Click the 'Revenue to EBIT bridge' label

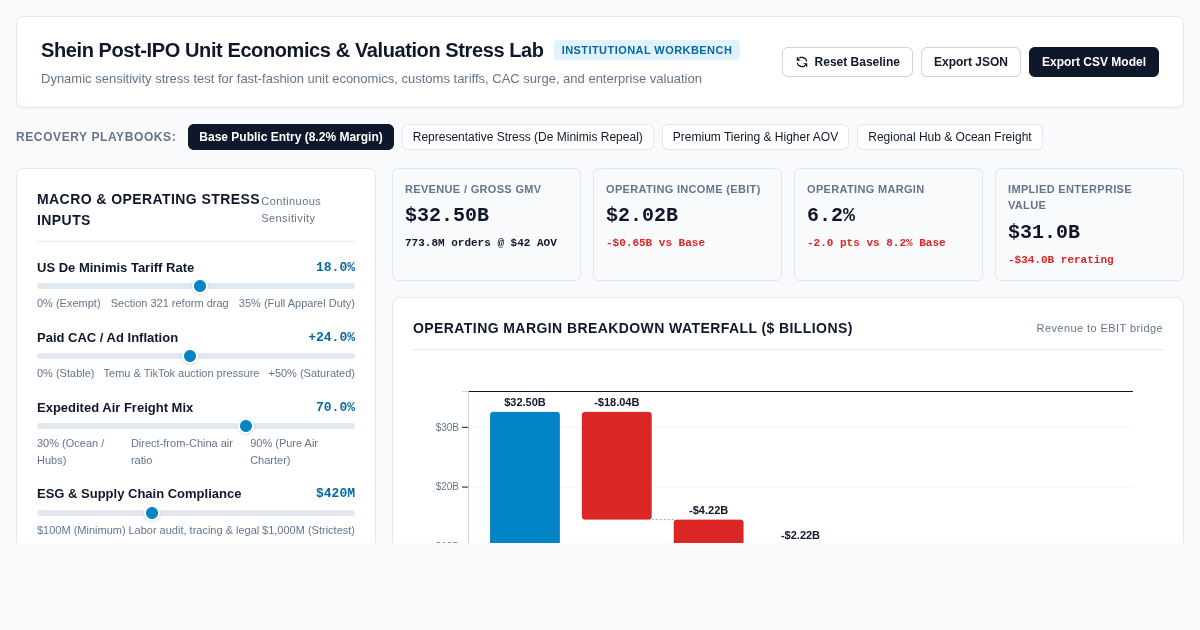[1099, 328]
